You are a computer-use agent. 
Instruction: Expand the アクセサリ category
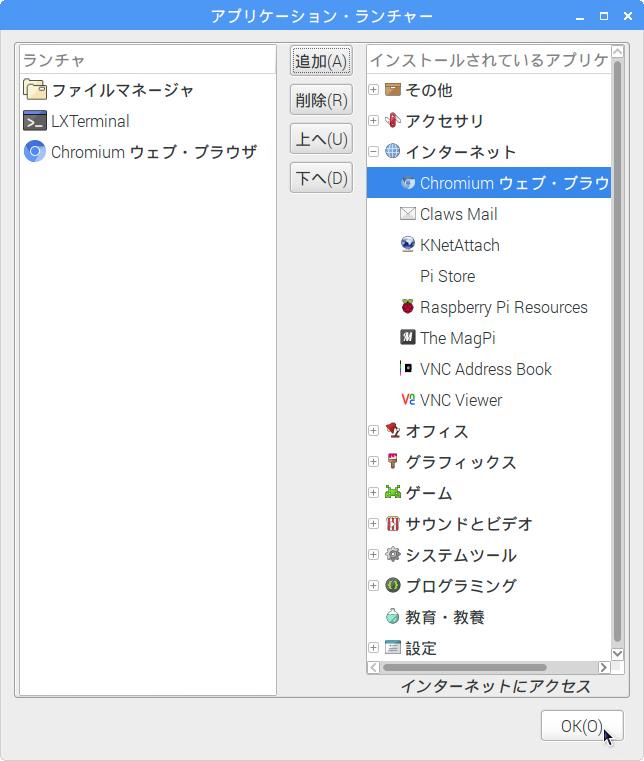point(373,120)
